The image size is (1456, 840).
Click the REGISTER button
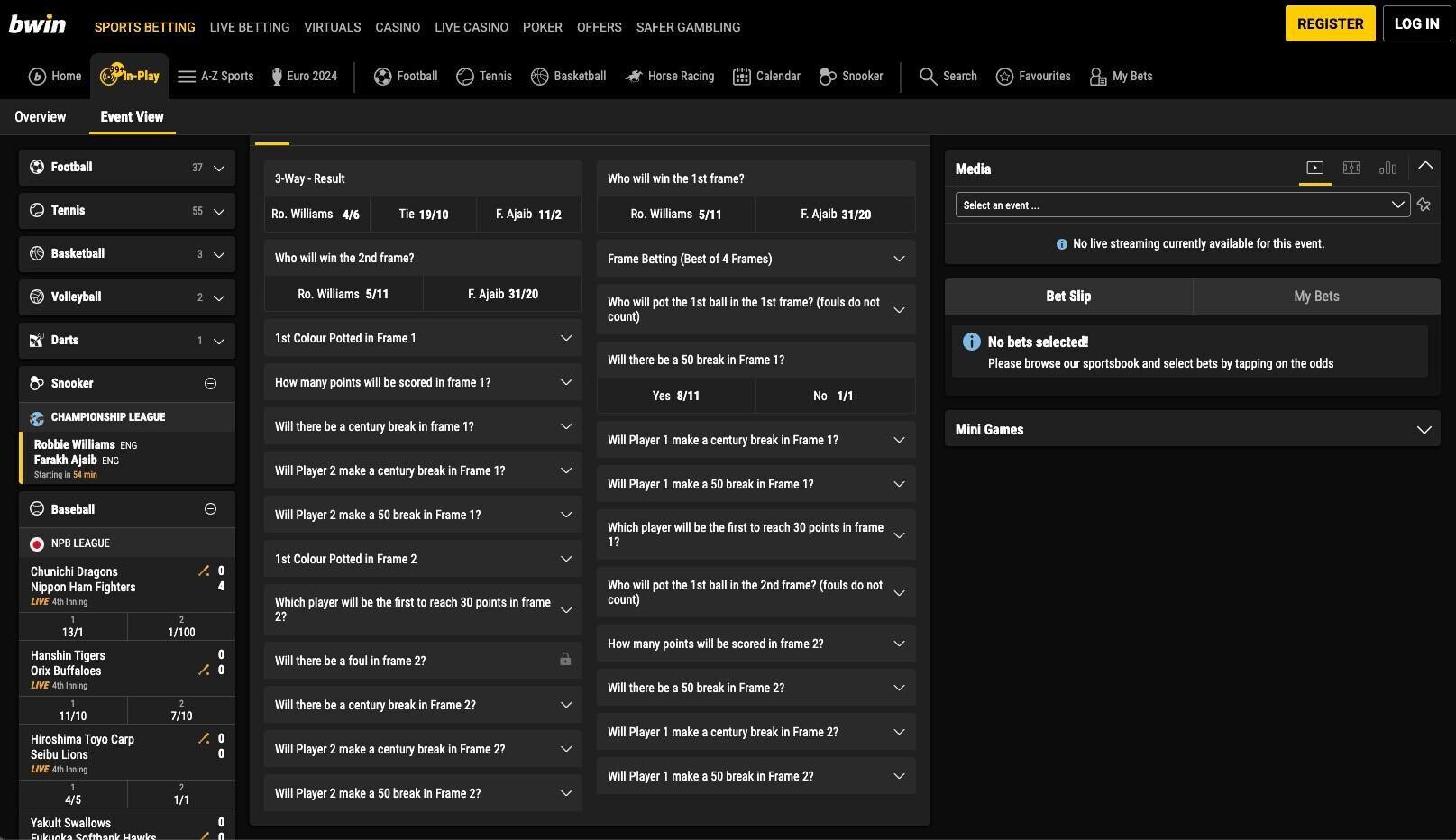(1331, 23)
